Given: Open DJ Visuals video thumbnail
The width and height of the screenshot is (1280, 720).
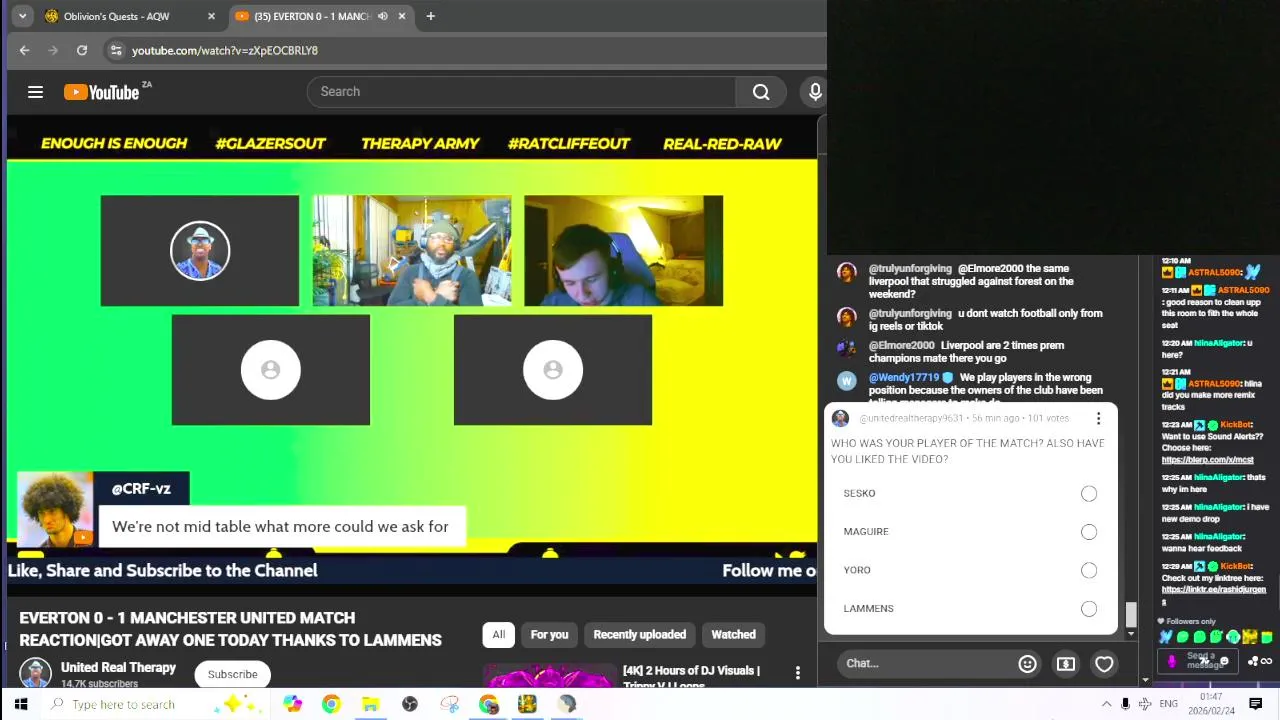Looking at the screenshot, I should pyautogui.click(x=548, y=676).
